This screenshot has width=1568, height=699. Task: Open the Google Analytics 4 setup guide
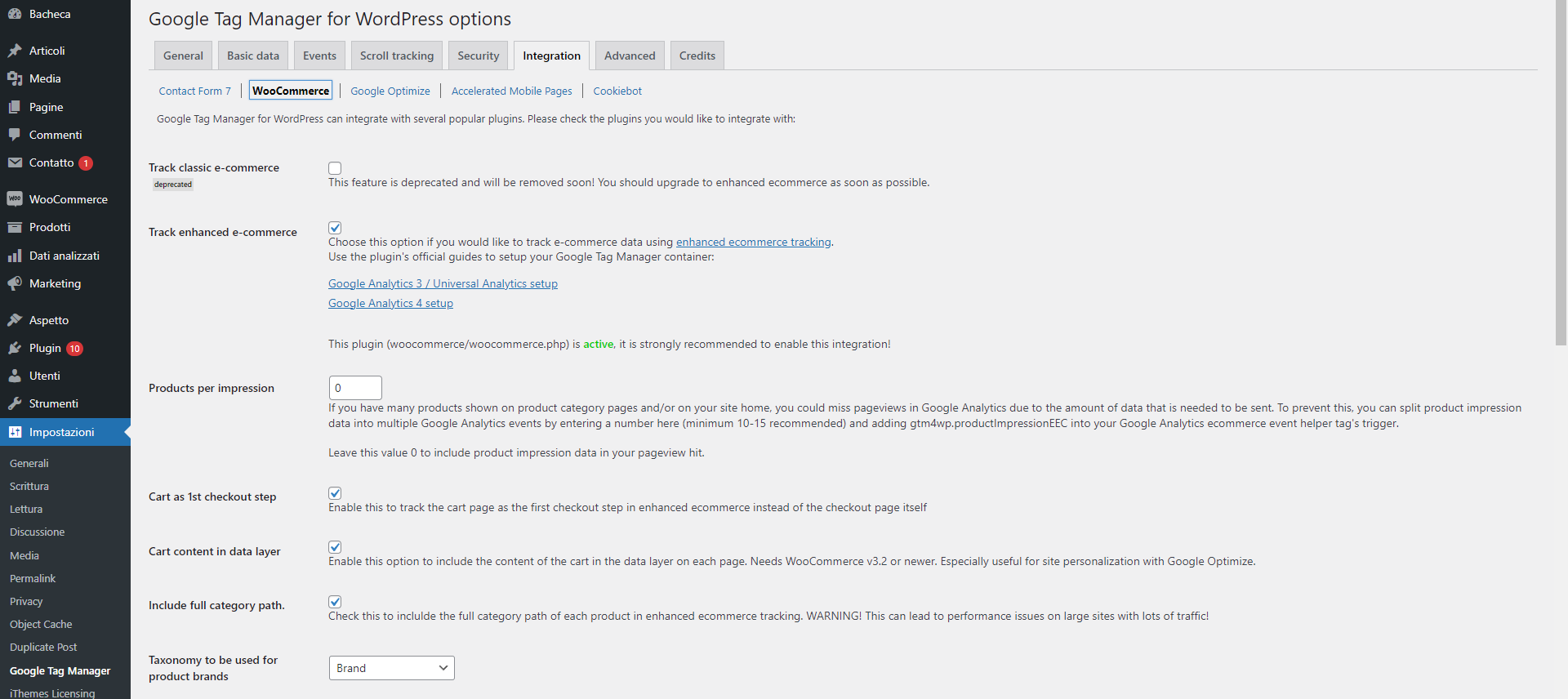click(x=390, y=303)
